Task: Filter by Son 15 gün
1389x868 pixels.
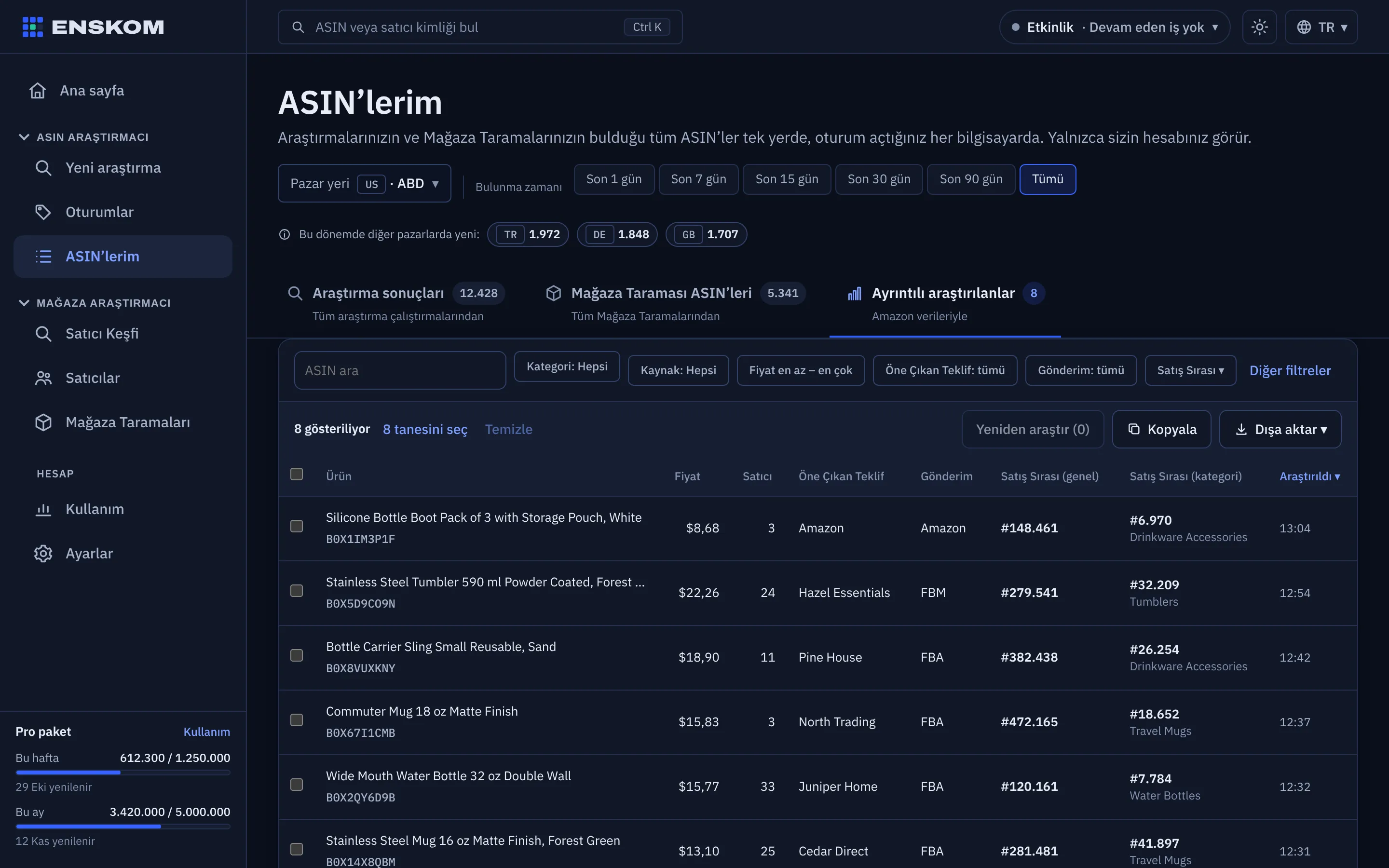Action: pyautogui.click(x=786, y=179)
